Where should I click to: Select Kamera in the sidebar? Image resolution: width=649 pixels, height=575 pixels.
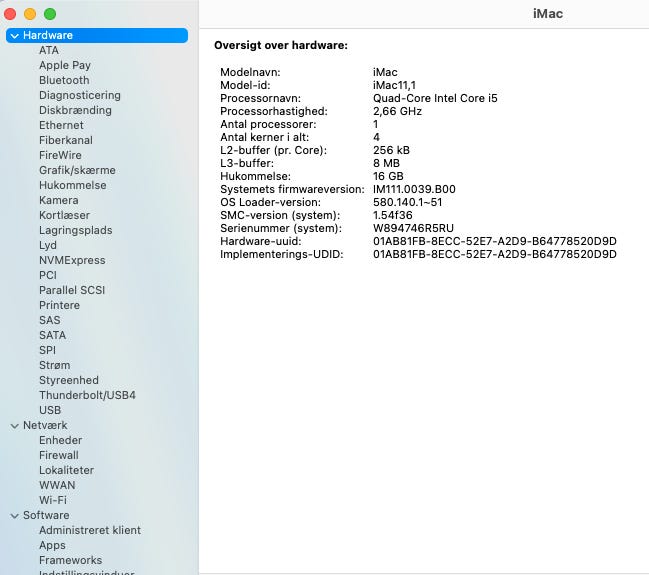pos(58,200)
